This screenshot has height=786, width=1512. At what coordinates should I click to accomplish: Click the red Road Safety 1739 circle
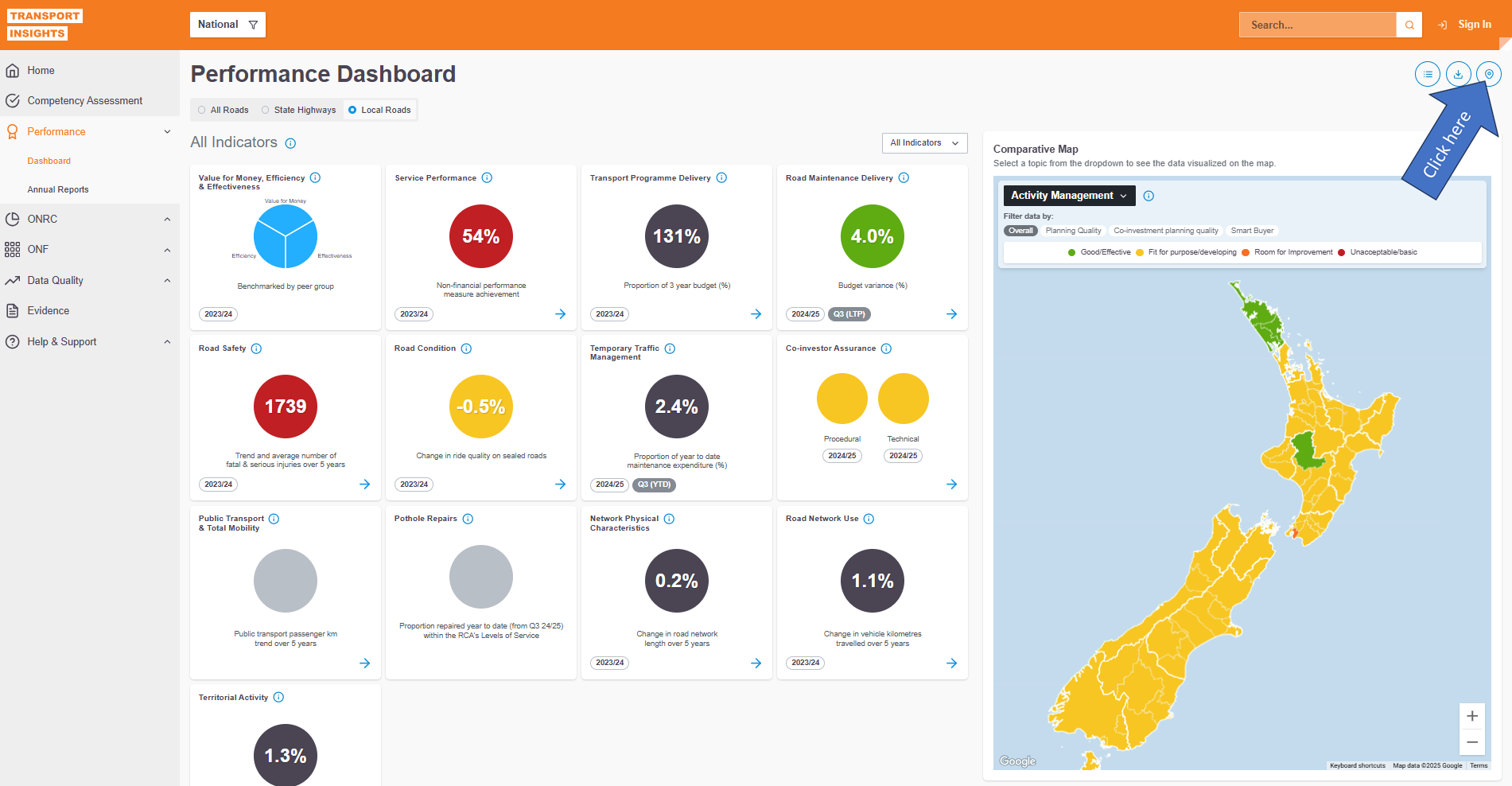pos(286,407)
